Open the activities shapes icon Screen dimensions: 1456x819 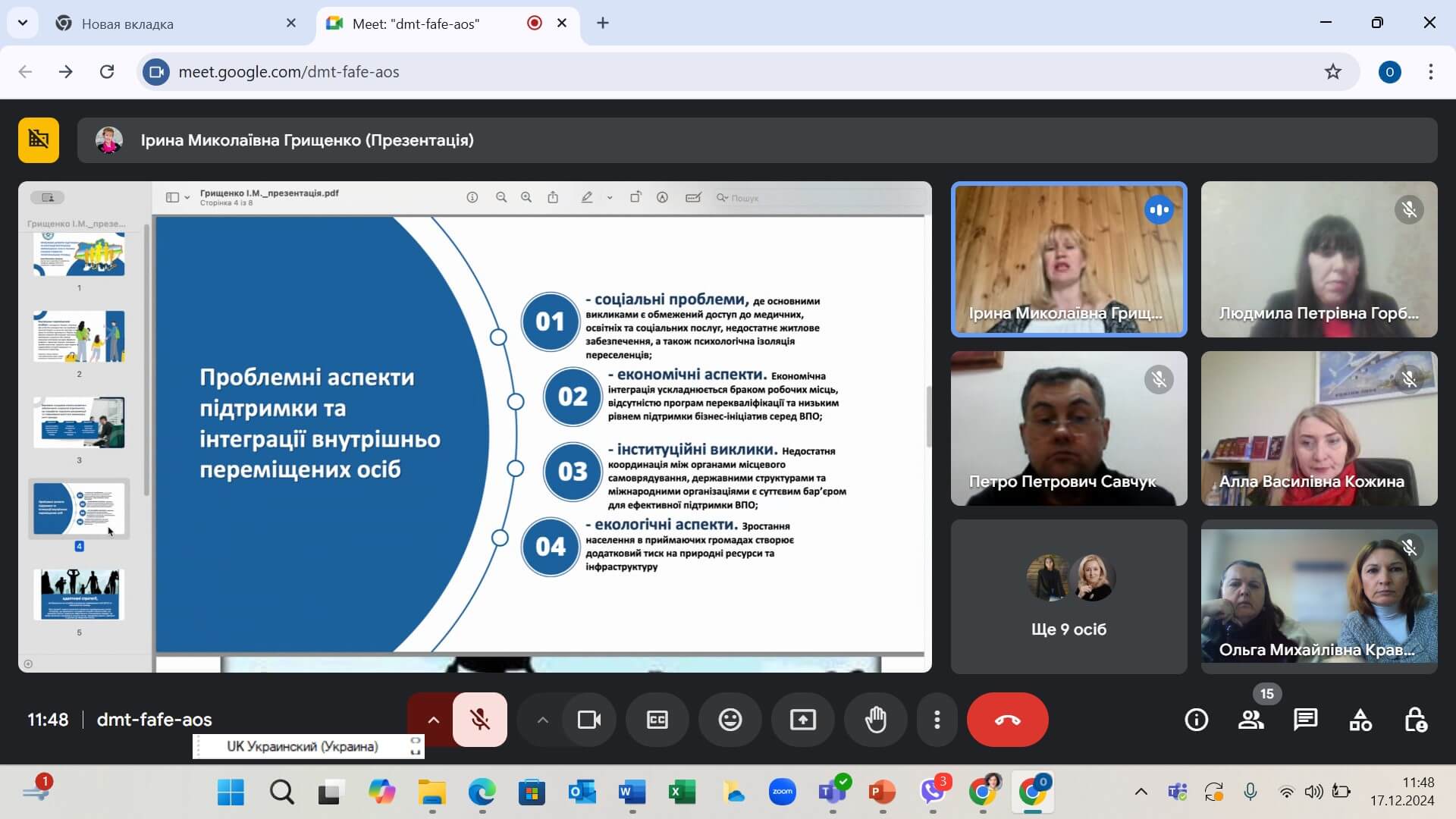pos(1360,720)
